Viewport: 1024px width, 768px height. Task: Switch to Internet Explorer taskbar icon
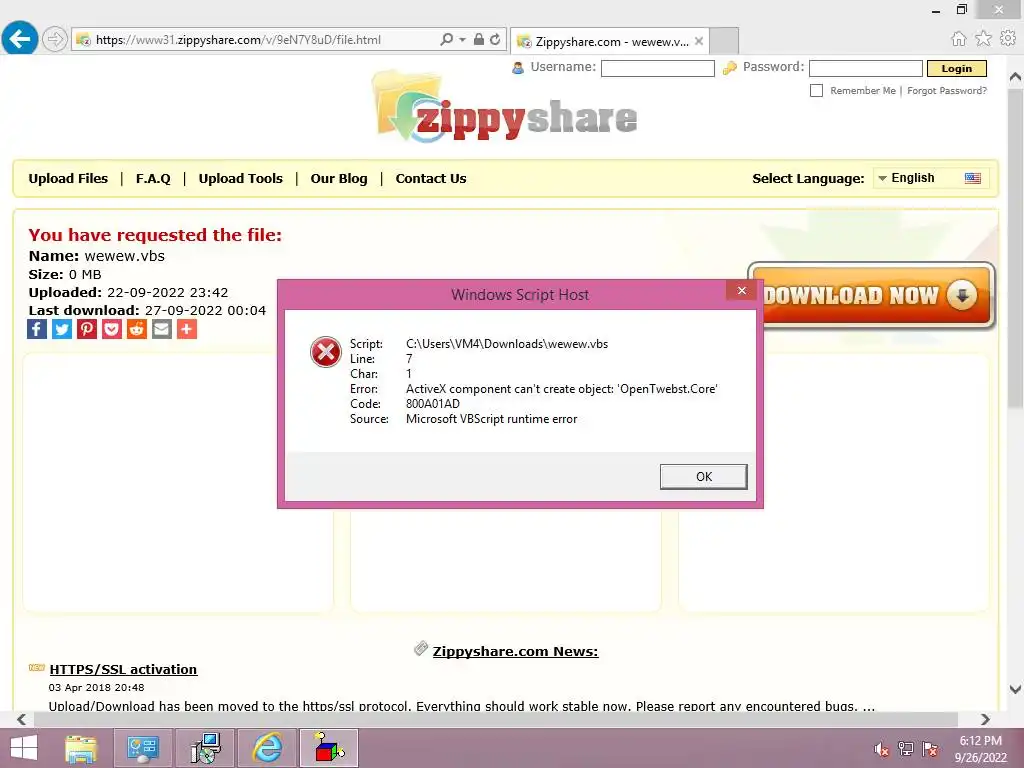268,748
